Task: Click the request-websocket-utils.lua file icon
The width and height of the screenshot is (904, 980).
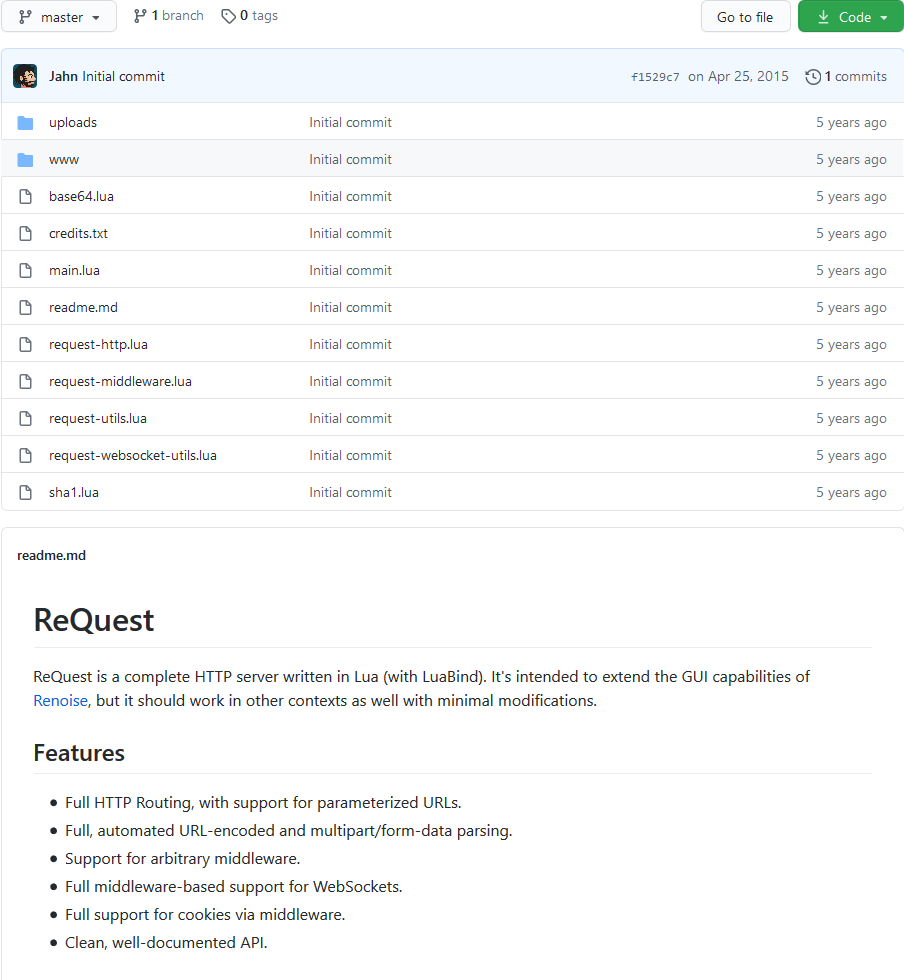Action: [26, 454]
